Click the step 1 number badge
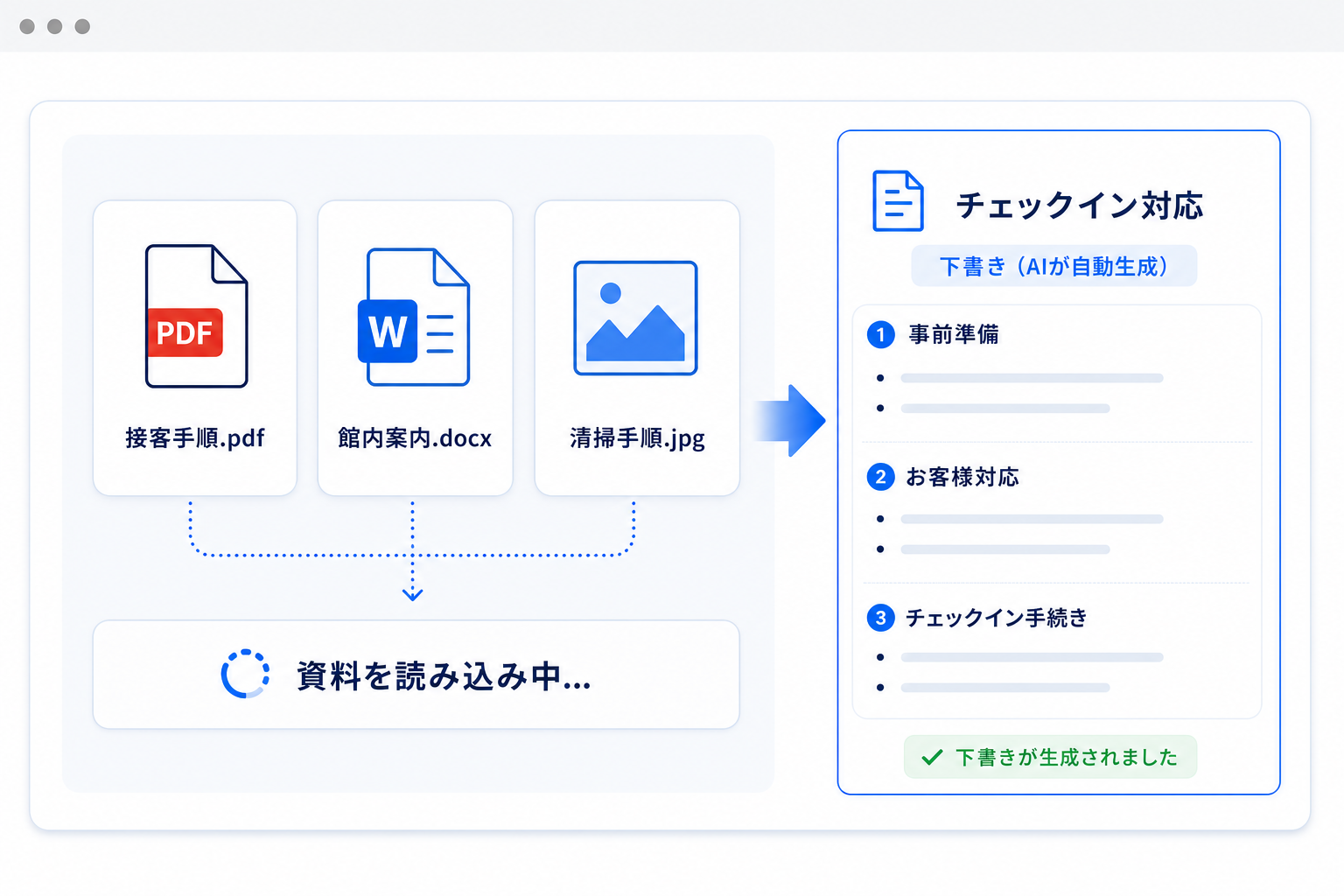Viewport: 1344px width, 896px height. click(x=880, y=334)
